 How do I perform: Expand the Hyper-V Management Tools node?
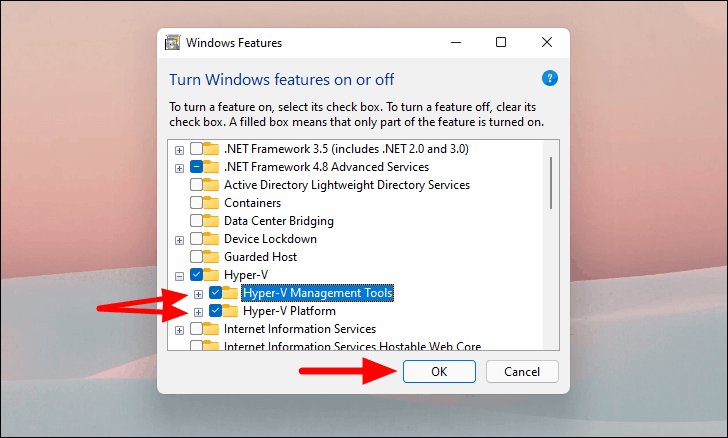198,293
